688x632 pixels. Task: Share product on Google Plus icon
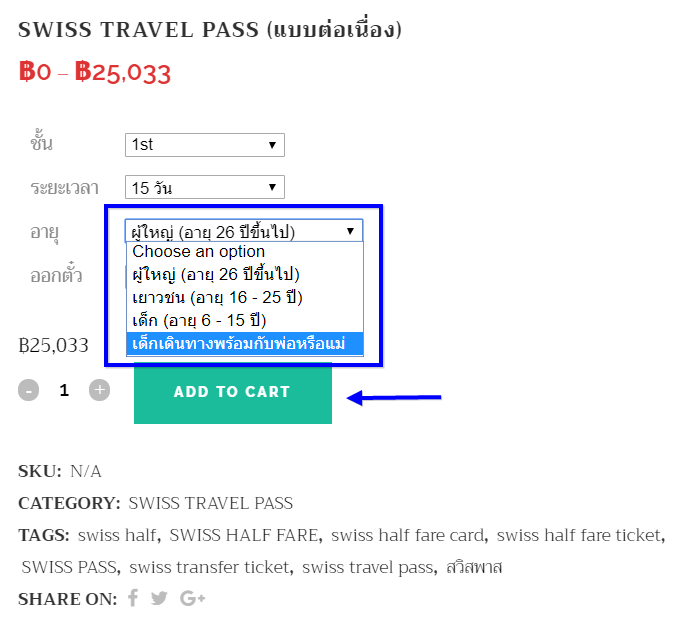coord(192,598)
